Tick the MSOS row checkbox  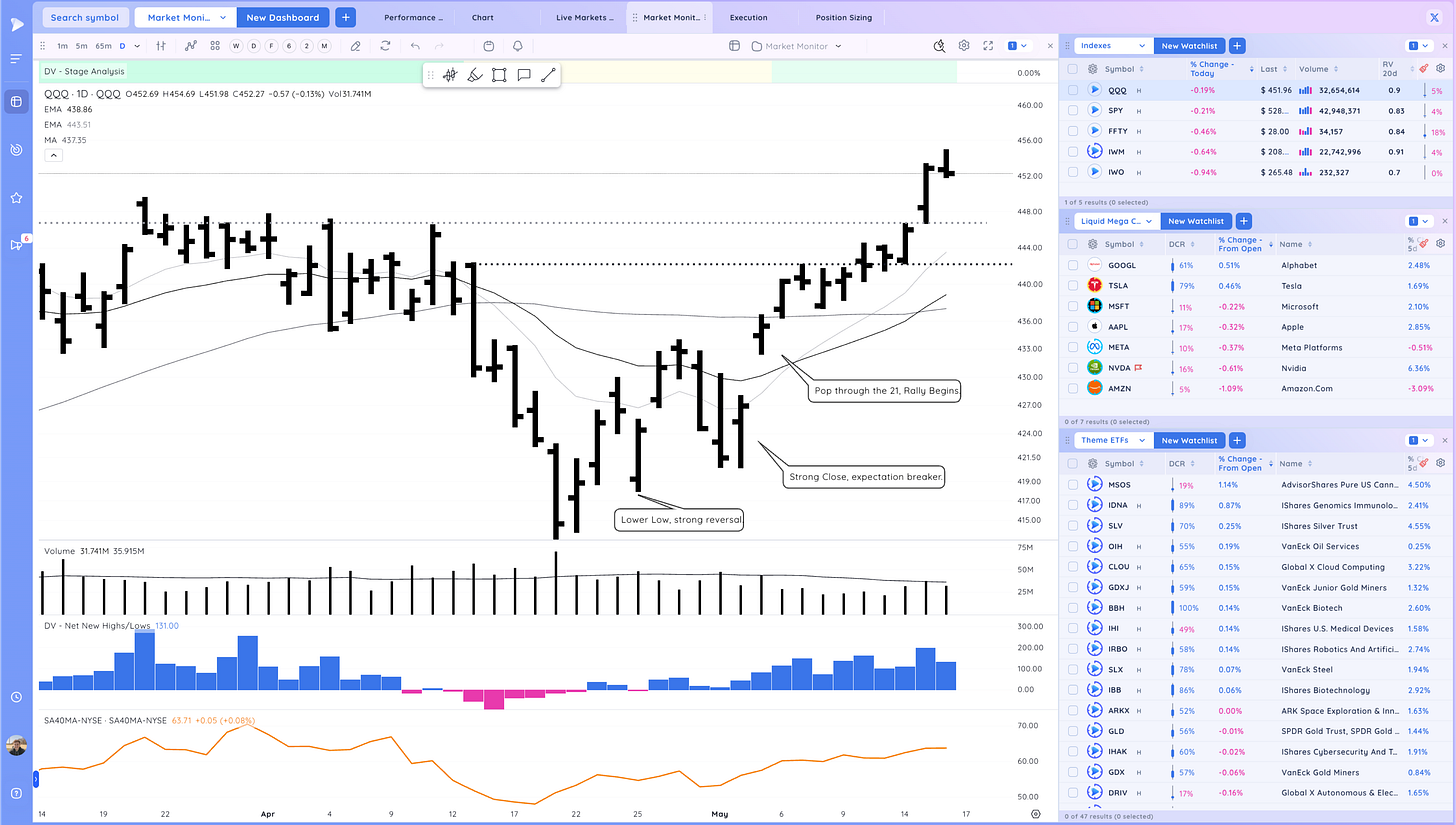1072,484
